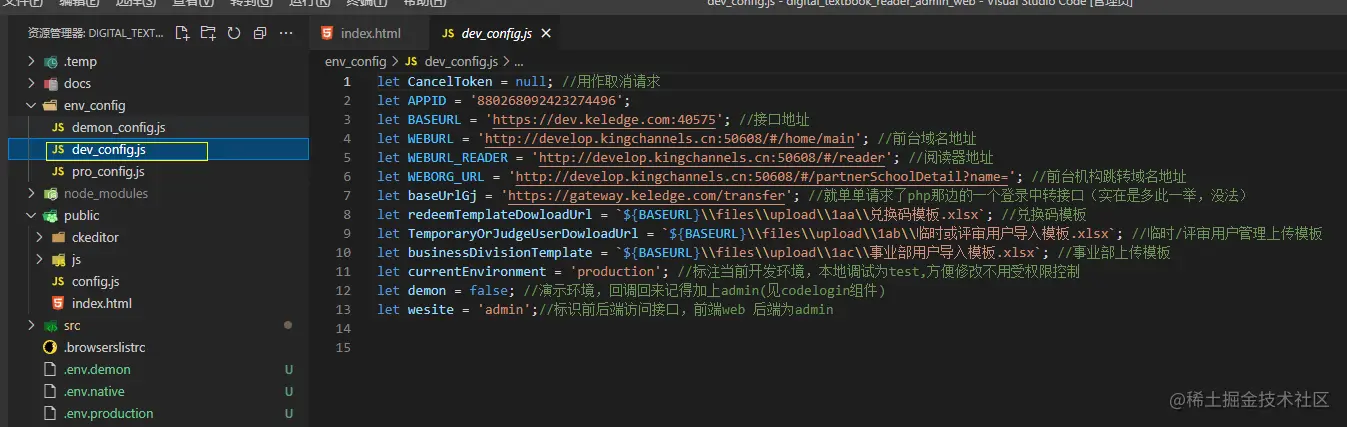The height and width of the screenshot is (427, 1347).
Task: Close the dev_config.js editor tab
Action: (x=546, y=34)
